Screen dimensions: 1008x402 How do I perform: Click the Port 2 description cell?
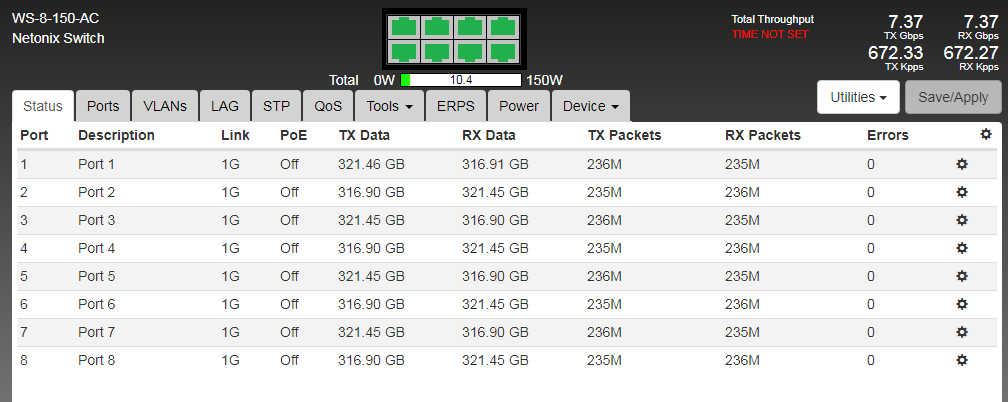click(x=97, y=192)
